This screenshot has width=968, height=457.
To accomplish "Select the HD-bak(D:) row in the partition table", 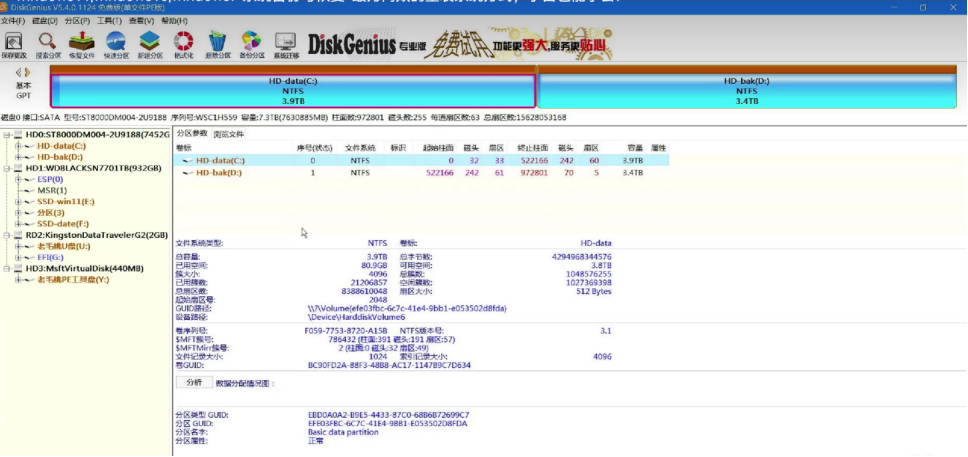I will click(422, 173).
